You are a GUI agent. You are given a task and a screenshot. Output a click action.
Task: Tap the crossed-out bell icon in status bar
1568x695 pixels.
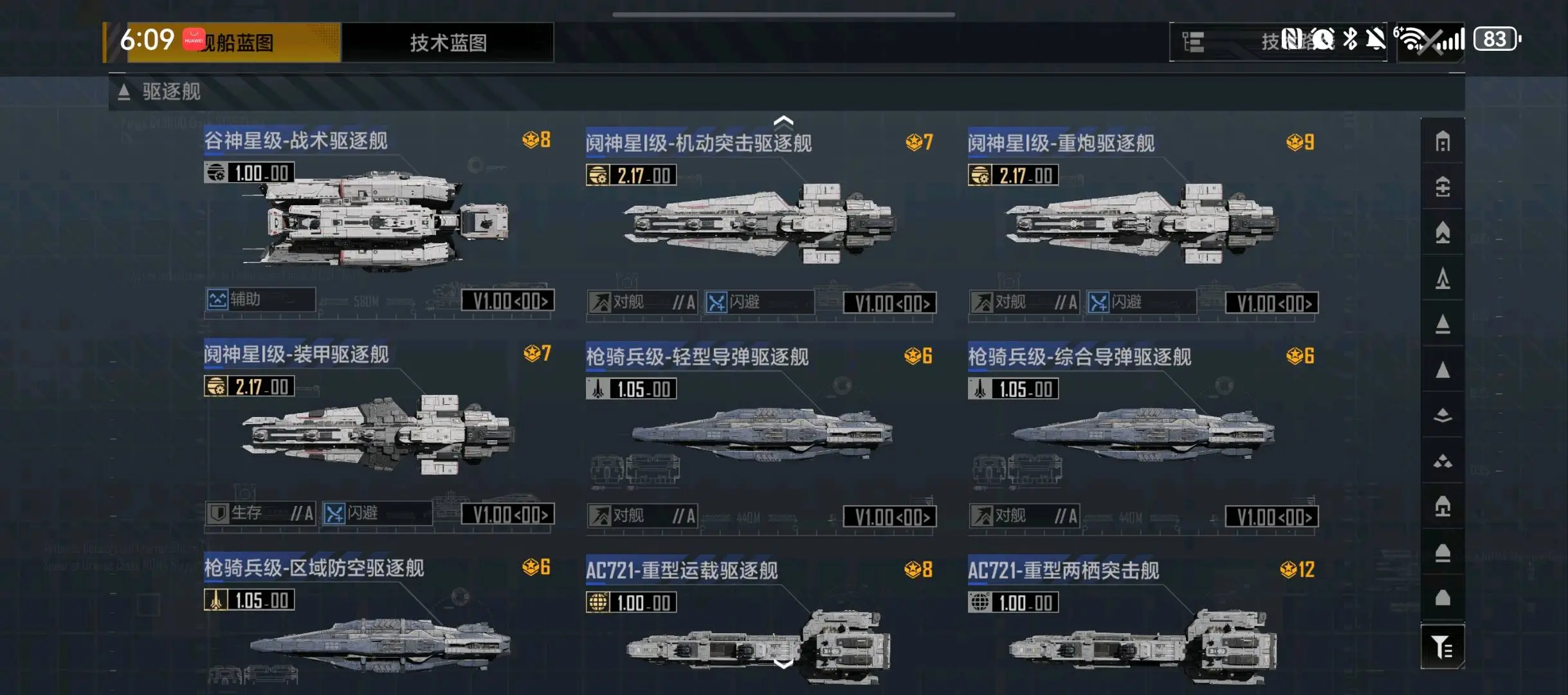coord(1376,39)
